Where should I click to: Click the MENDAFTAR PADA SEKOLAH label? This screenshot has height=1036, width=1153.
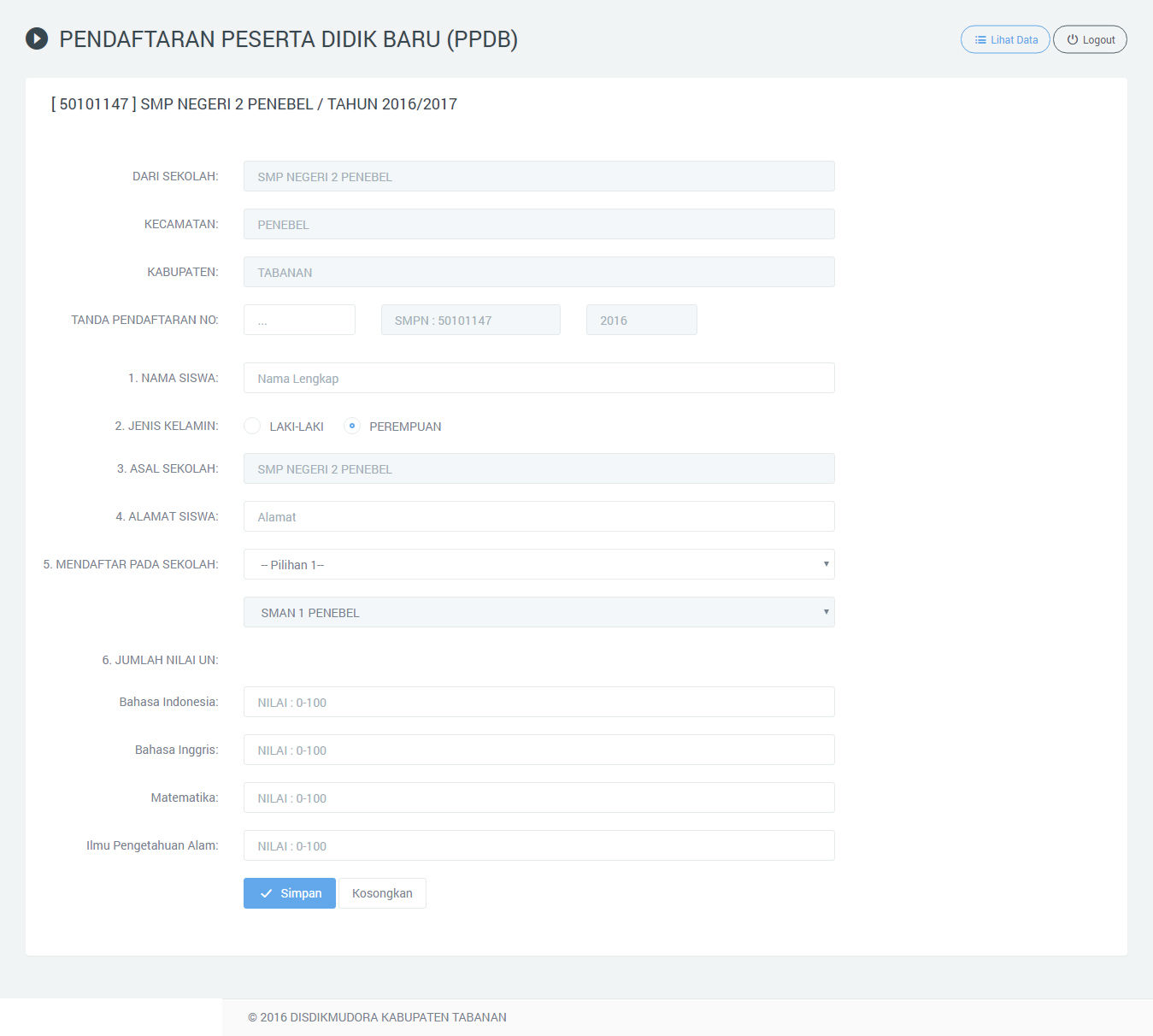tap(131, 564)
